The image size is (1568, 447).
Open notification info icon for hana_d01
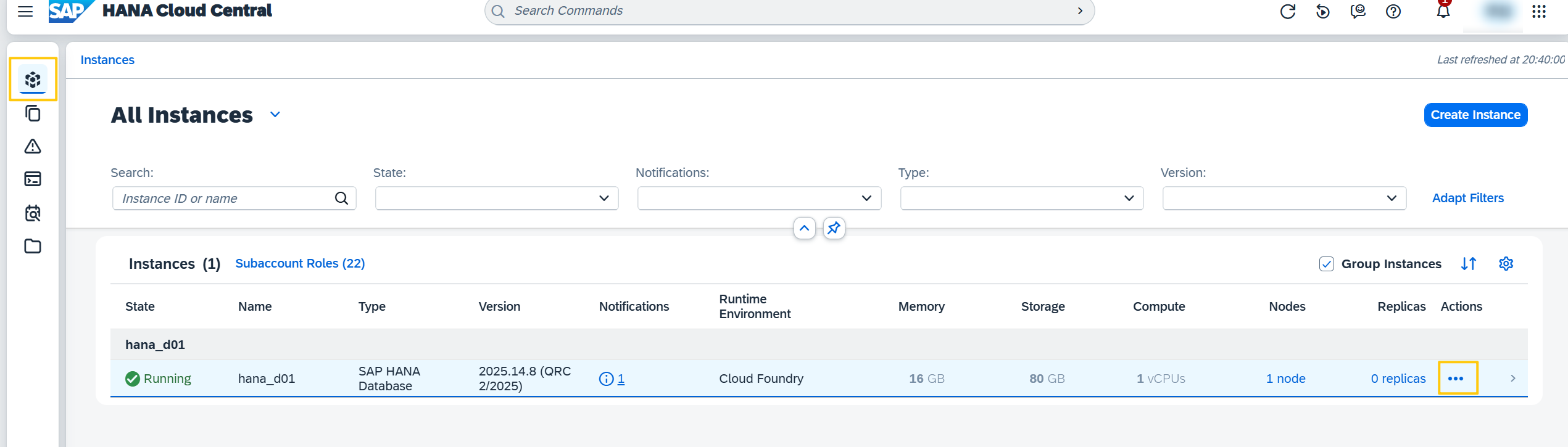606,379
